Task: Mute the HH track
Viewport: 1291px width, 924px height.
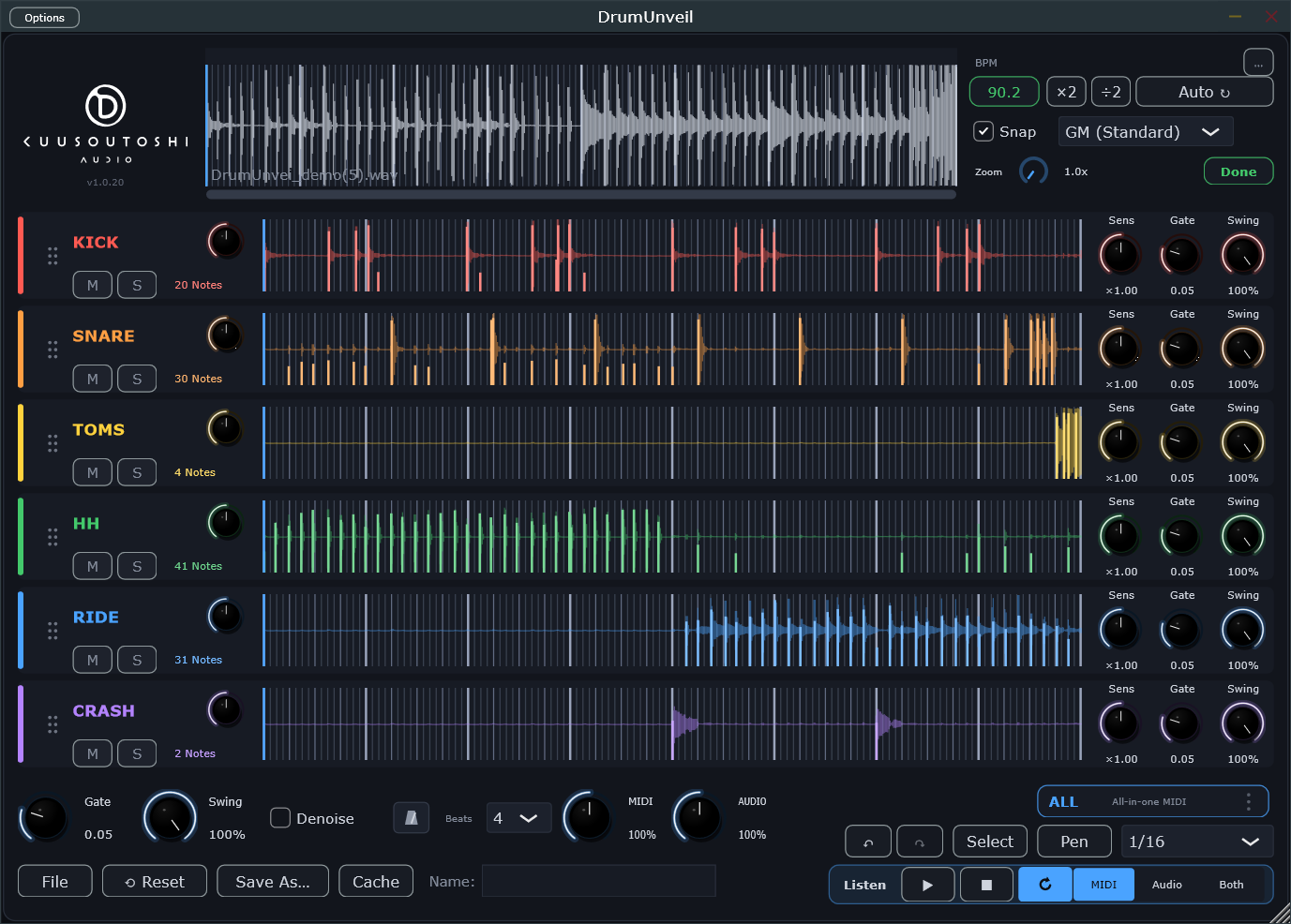Action: (93, 566)
